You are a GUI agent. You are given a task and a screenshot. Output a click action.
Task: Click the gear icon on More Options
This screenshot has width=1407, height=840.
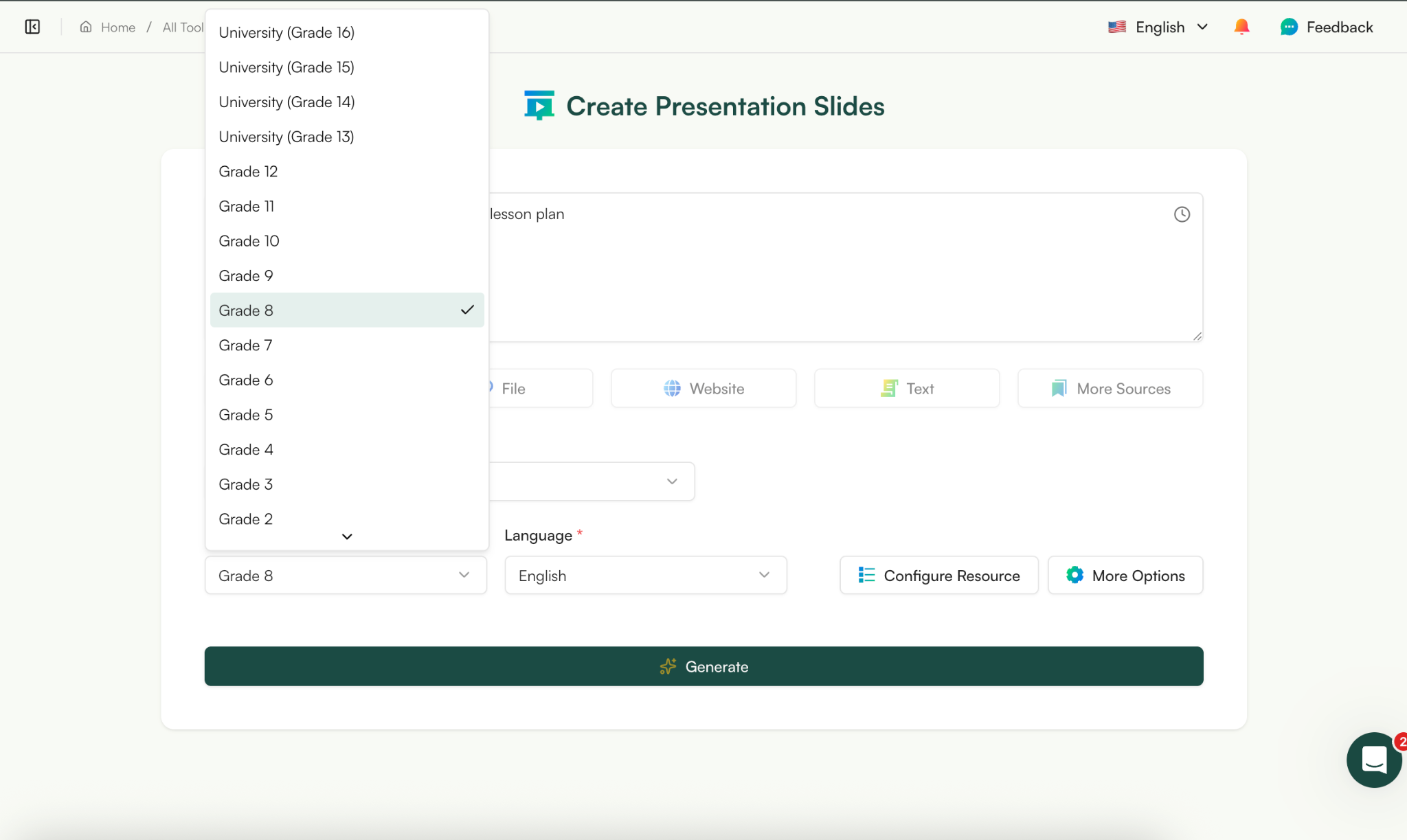click(1074, 575)
